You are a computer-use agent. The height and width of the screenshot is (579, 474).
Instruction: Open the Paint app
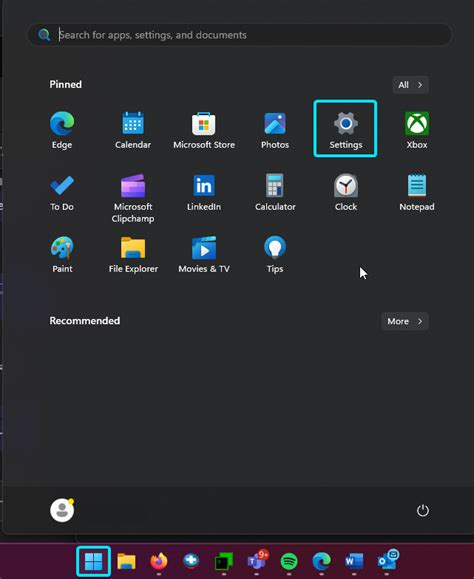coord(62,254)
